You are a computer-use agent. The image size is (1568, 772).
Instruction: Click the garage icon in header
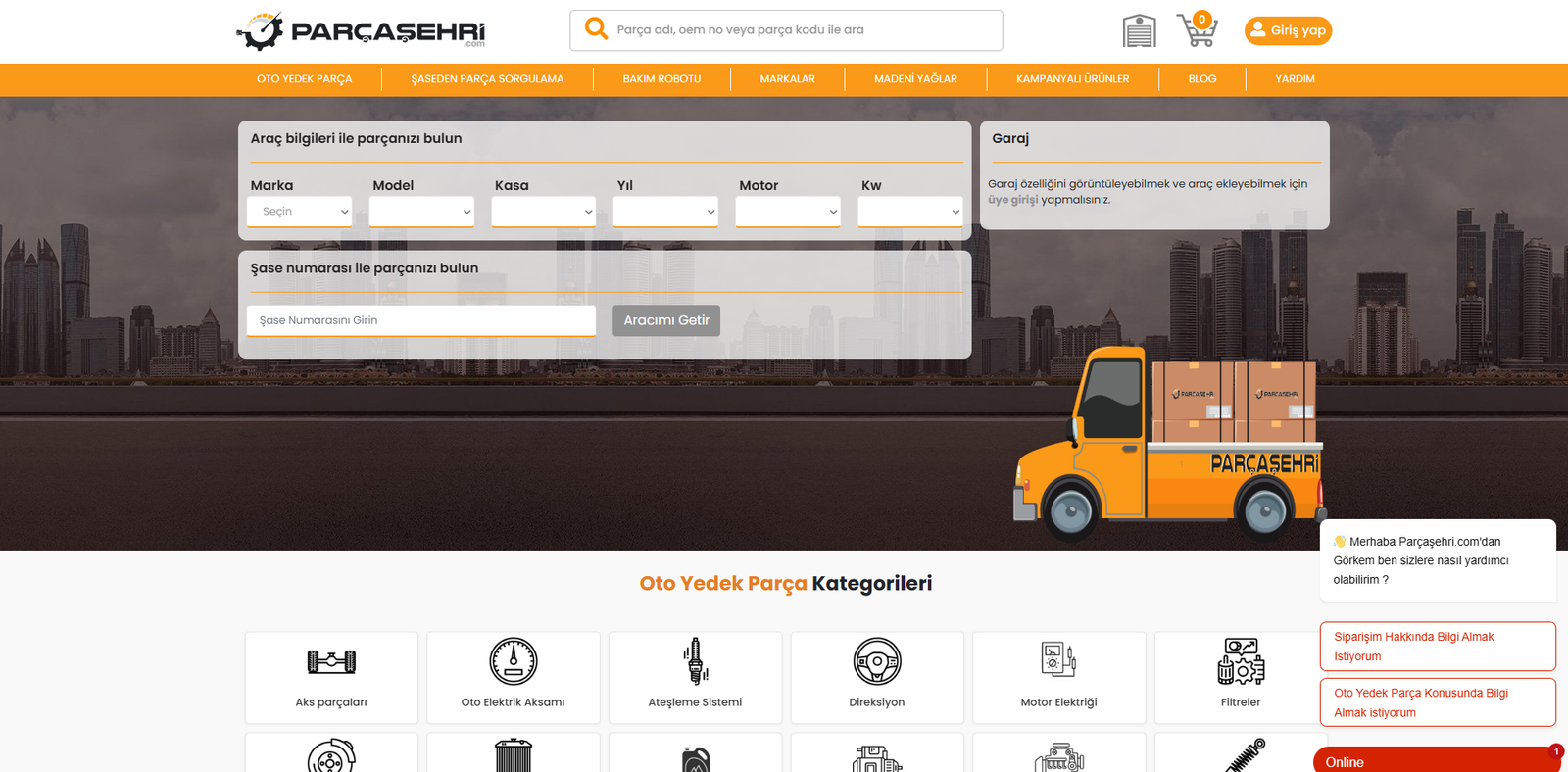[1139, 31]
